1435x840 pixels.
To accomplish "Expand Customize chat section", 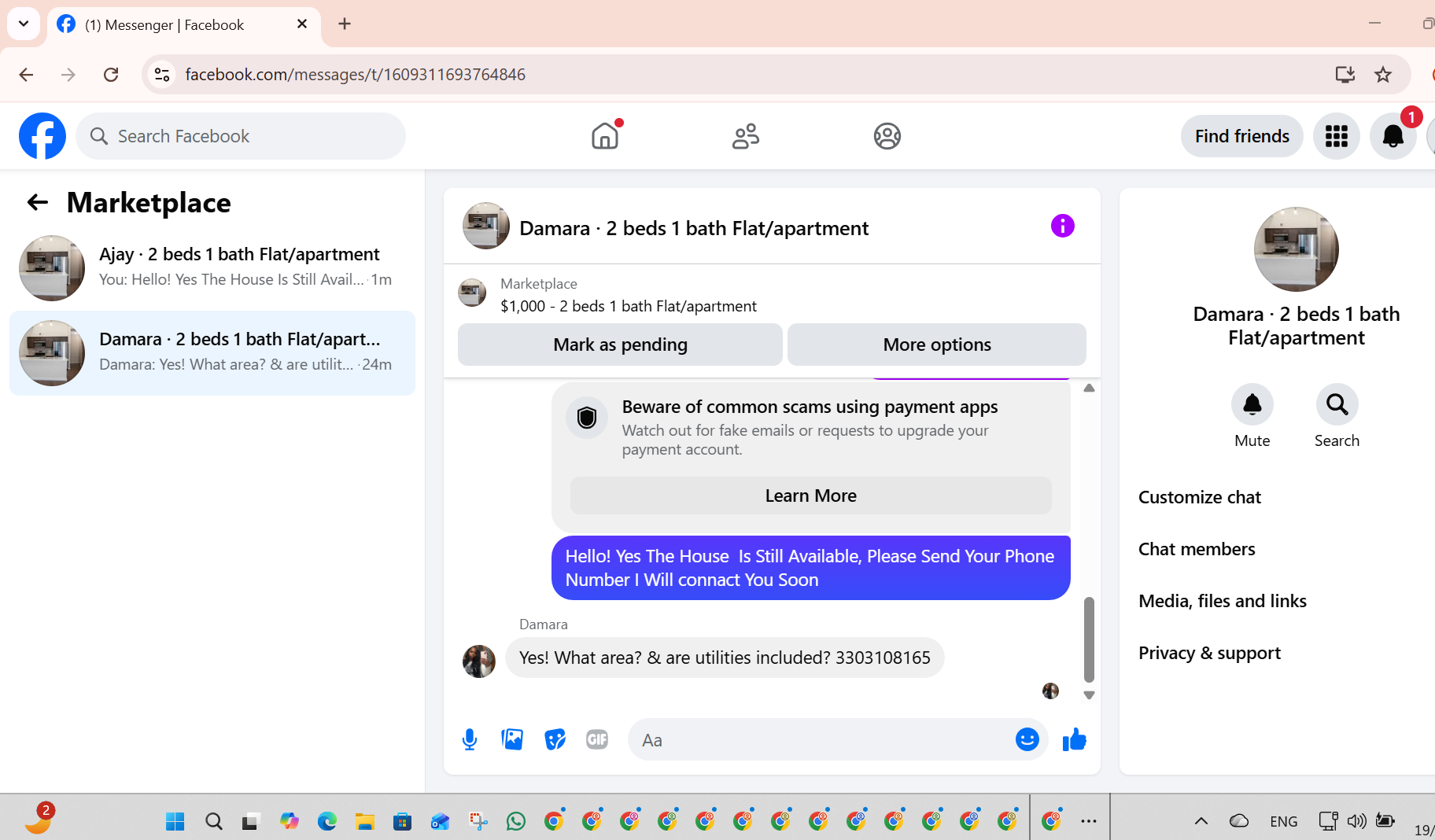I will click(1199, 497).
